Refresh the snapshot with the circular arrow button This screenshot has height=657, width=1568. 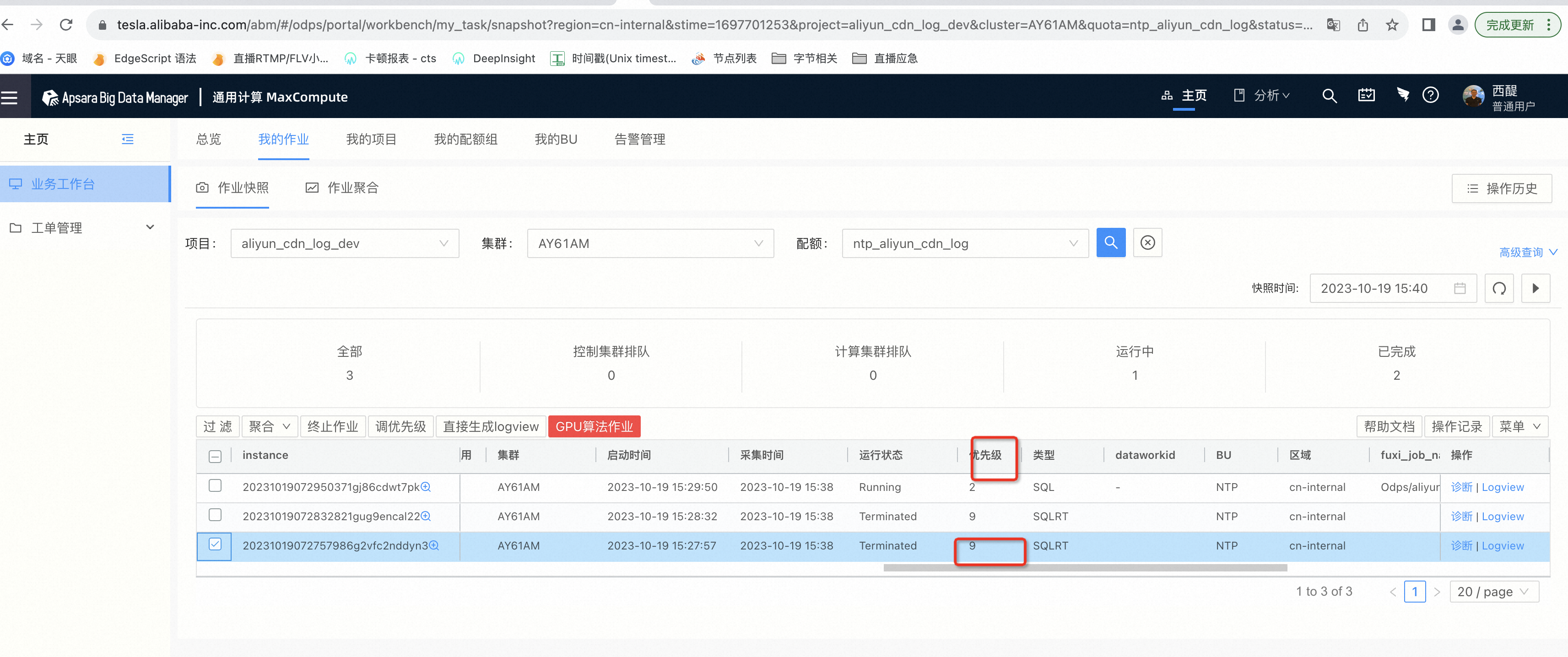tap(1499, 288)
